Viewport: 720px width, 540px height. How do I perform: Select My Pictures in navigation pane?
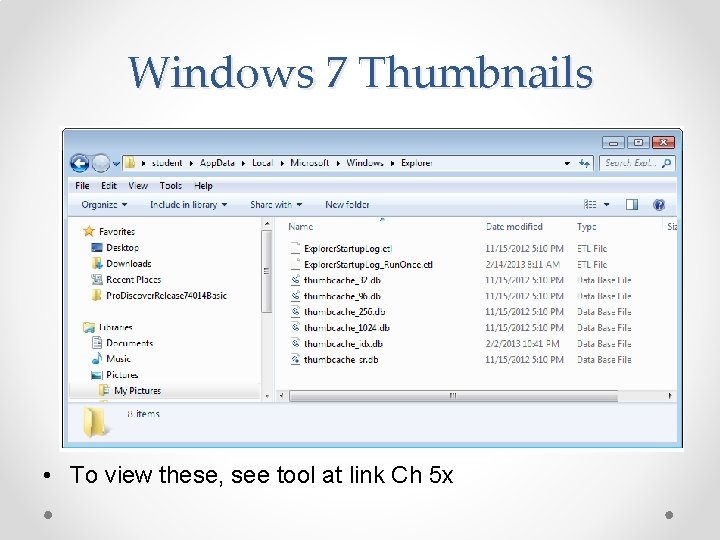(137, 391)
